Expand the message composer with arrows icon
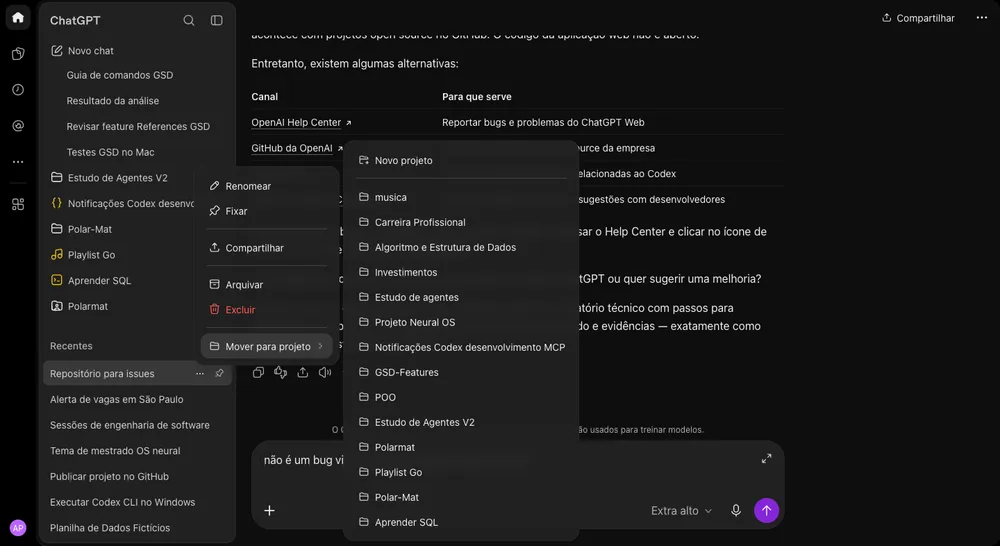 click(x=767, y=458)
